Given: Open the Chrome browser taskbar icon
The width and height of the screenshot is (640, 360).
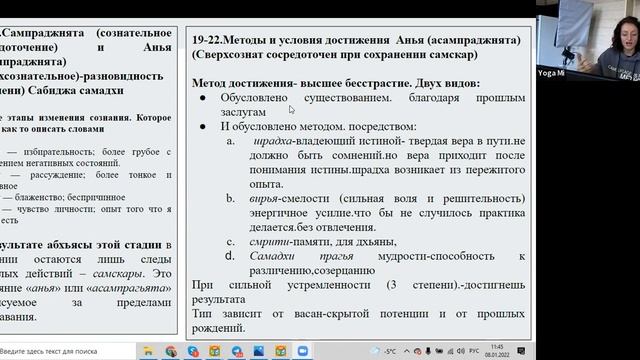Looking at the screenshot, I should [x=171, y=351].
